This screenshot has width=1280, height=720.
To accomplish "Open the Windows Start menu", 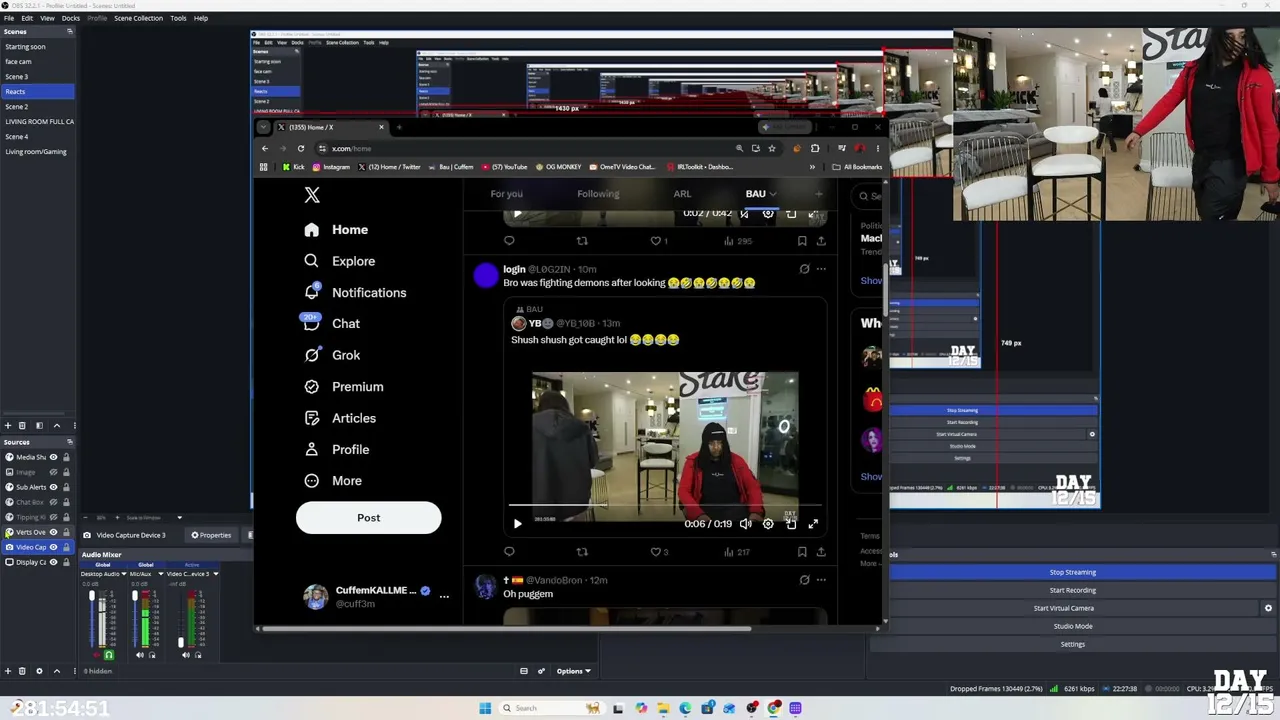I will tap(485, 708).
